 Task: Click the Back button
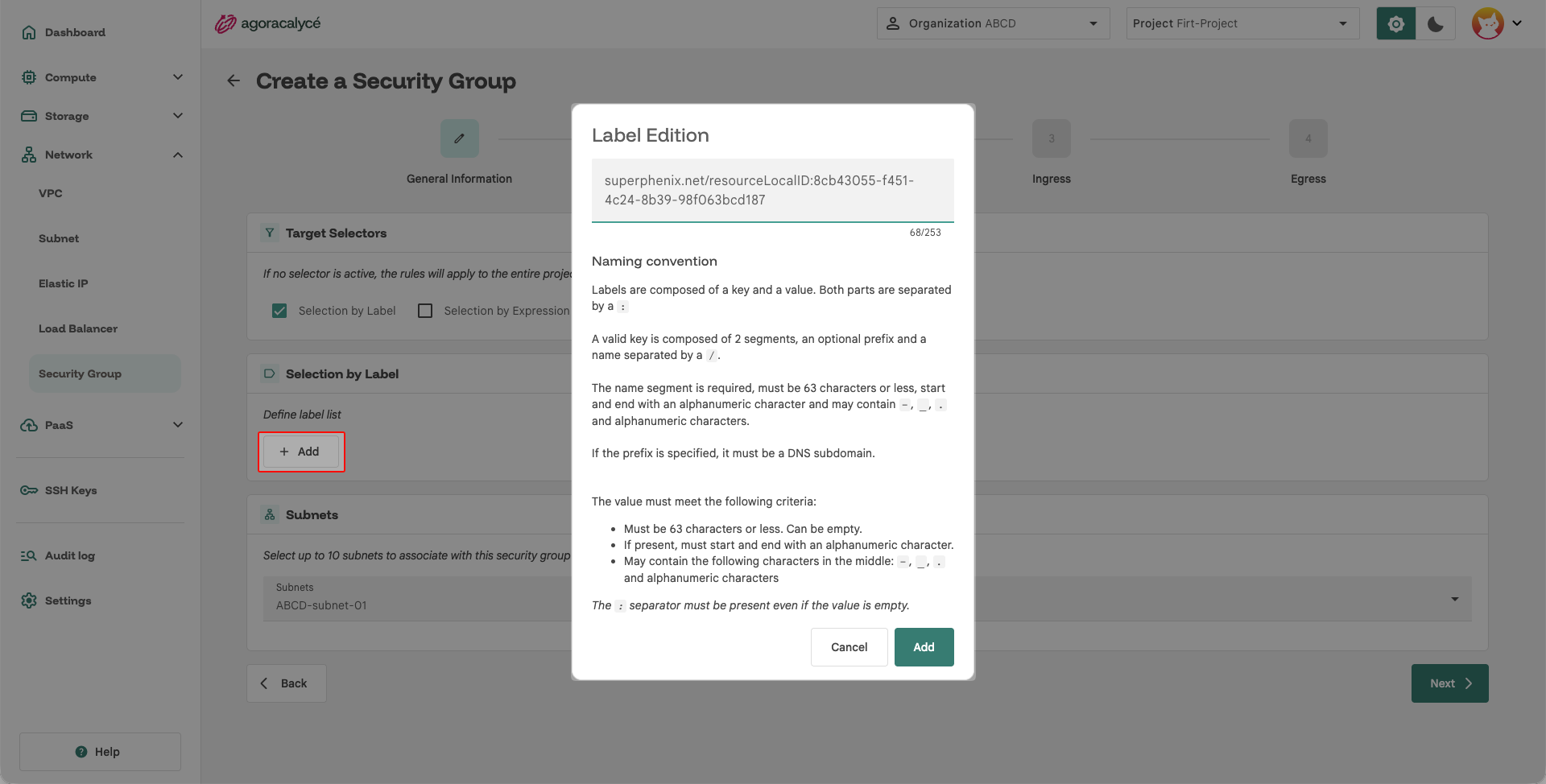point(287,683)
